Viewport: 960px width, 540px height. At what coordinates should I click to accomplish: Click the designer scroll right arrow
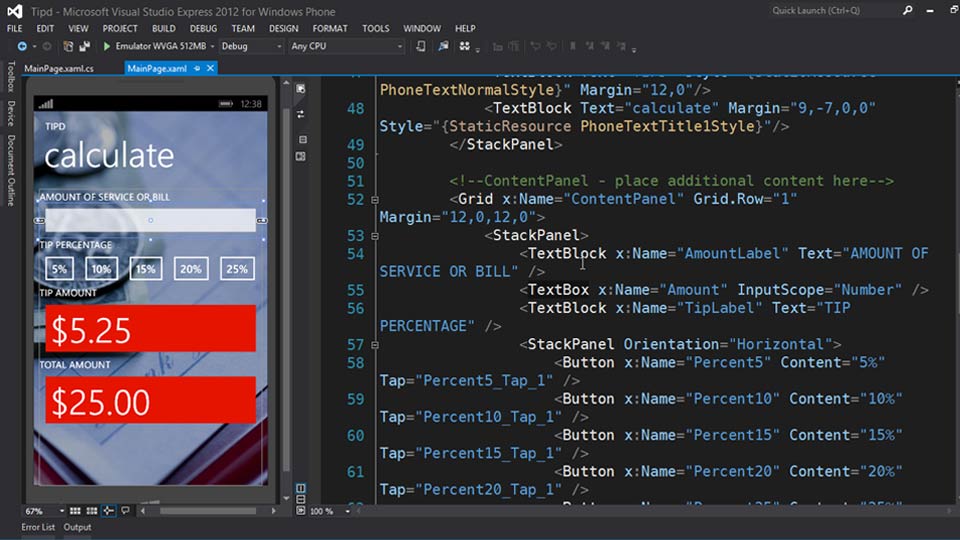pyautogui.click(x=273, y=511)
